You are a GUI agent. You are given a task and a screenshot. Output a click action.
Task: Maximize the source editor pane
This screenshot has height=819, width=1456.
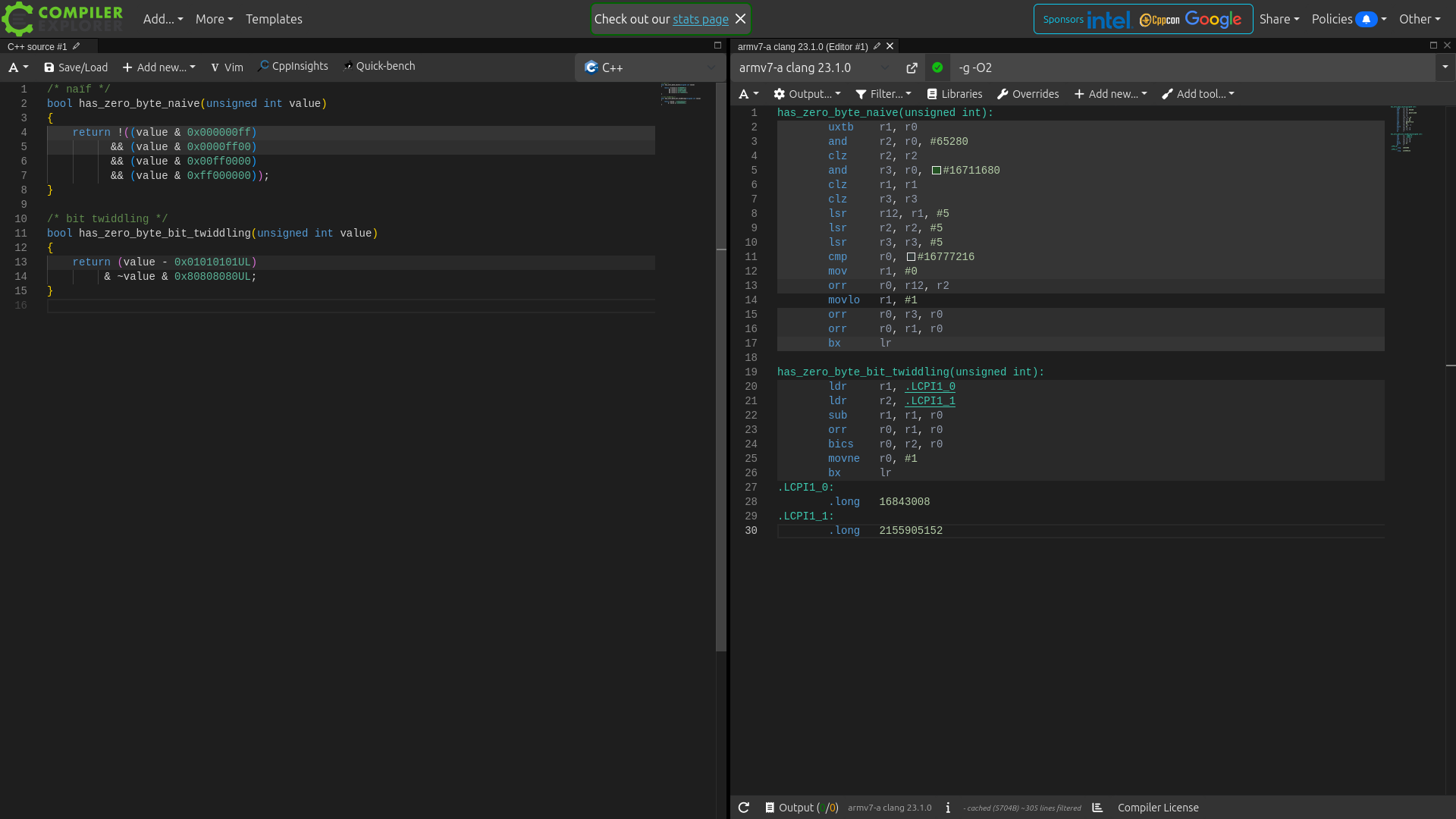717,45
